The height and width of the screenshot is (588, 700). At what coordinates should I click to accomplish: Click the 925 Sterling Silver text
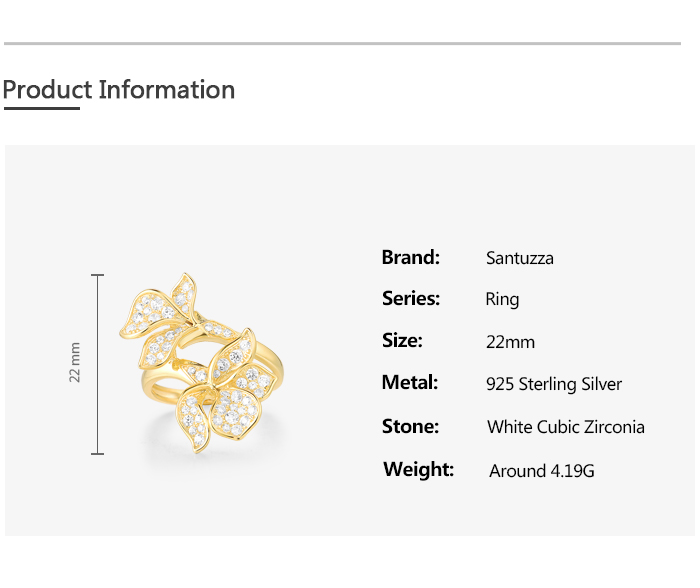[554, 384]
